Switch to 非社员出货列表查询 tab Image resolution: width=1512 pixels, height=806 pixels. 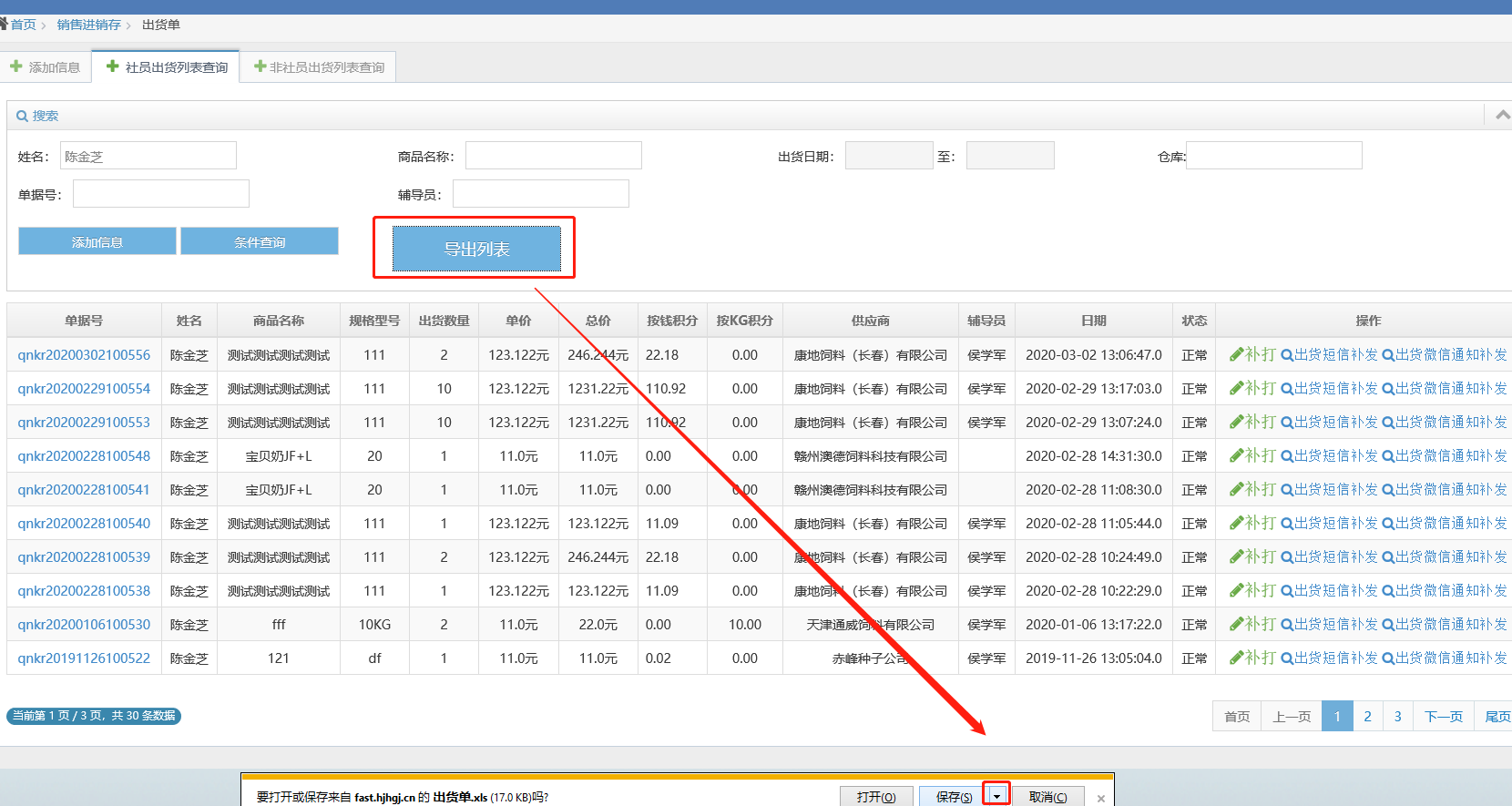[x=318, y=67]
